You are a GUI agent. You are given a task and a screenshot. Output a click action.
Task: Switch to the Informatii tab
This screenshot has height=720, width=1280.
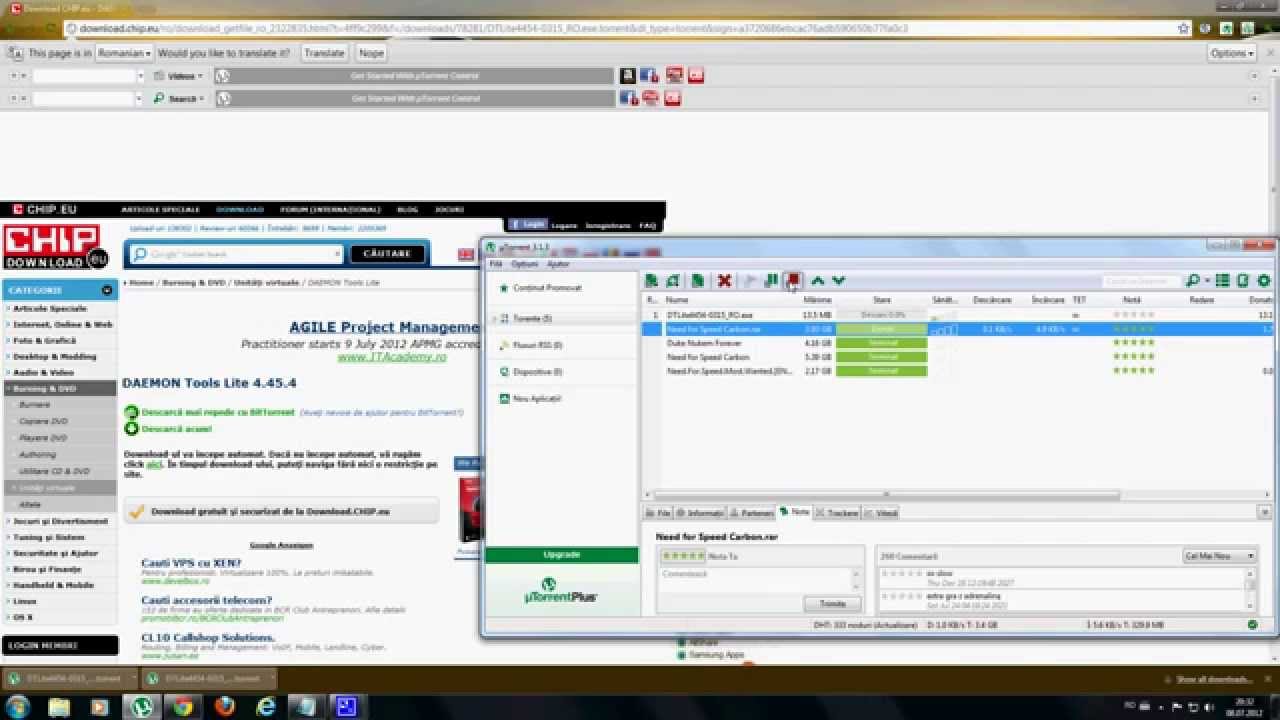[700, 513]
